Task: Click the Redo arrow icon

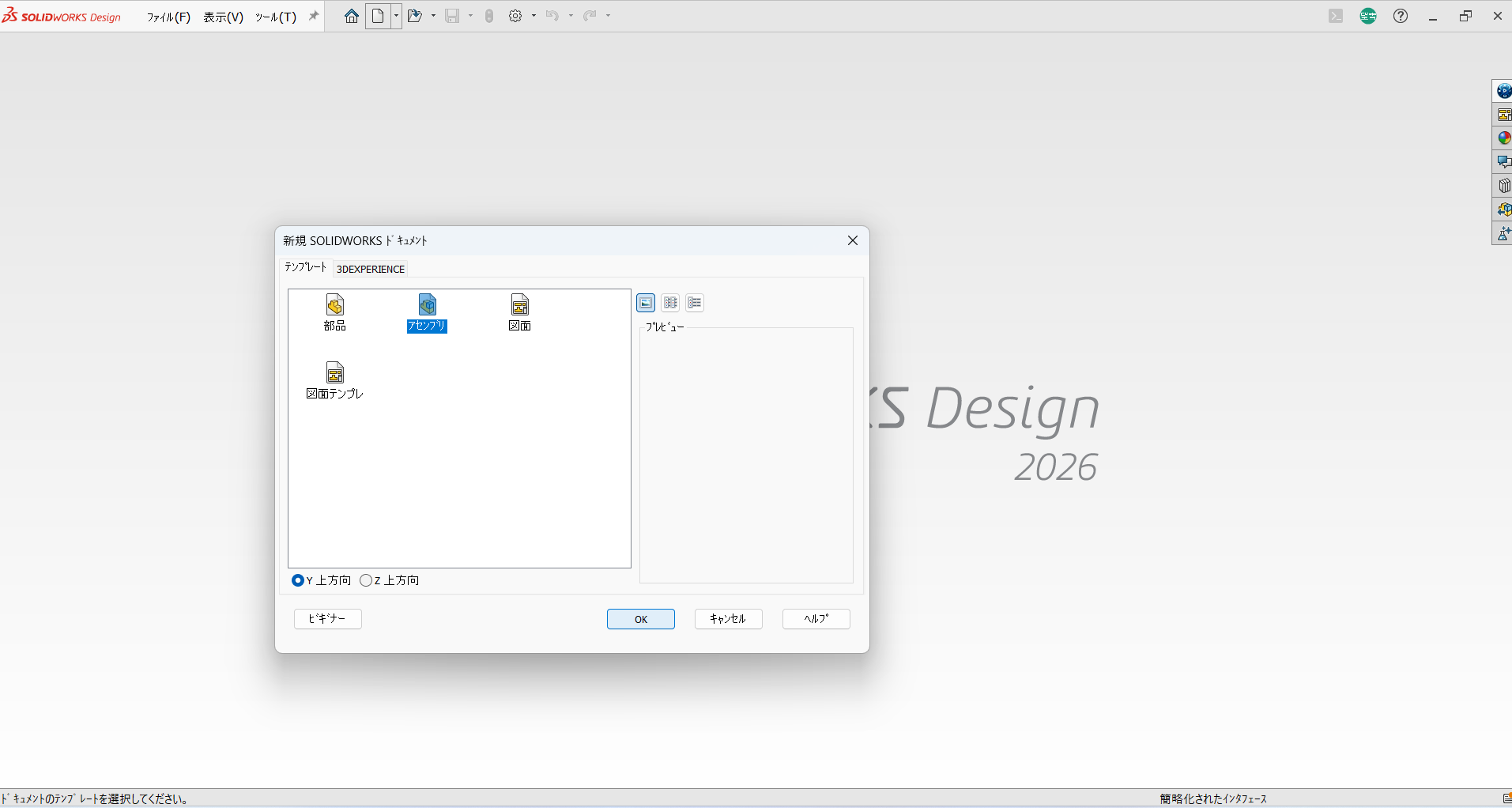Action: pos(590,16)
